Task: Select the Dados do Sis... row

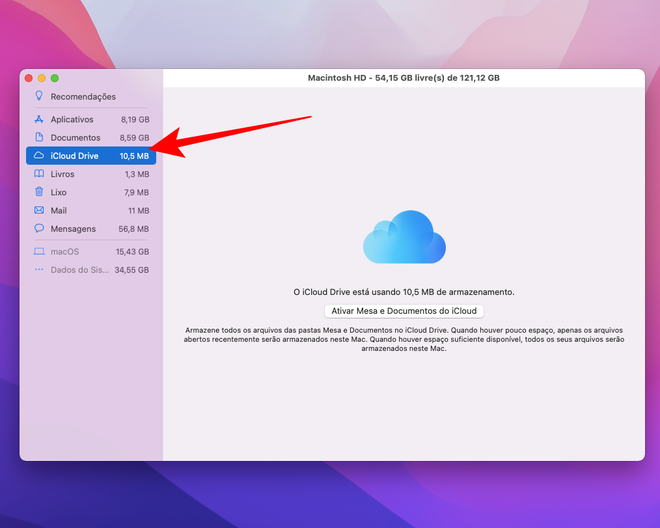Action: click(x=91, y=269)
